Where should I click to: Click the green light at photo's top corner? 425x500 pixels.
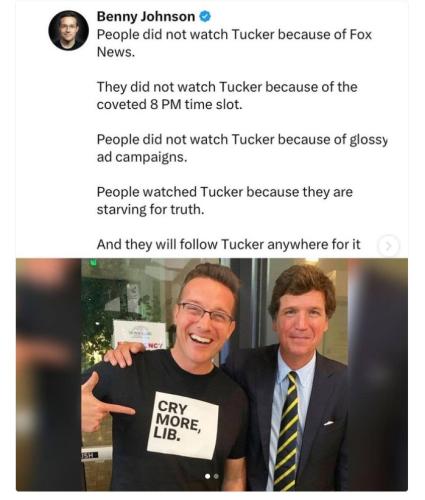93,262
